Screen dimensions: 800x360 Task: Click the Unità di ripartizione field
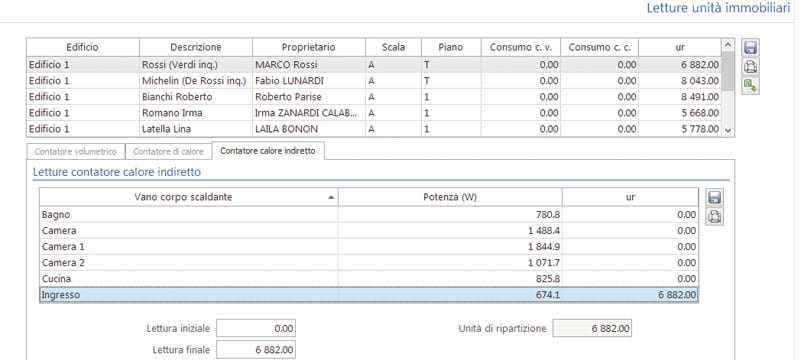pos(592,328)
